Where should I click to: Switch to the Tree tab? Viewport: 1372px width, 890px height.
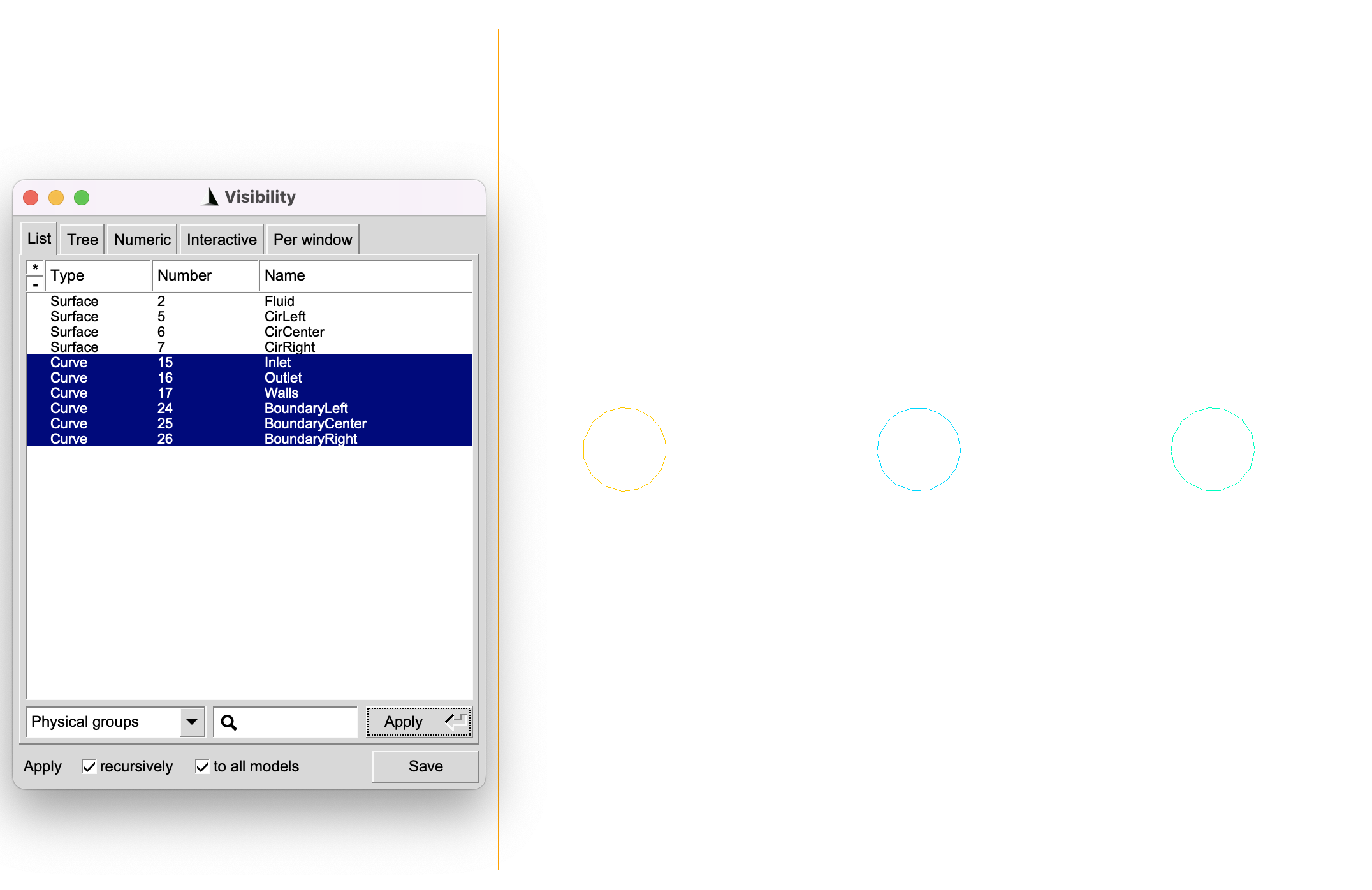click(x=82, y=239)
